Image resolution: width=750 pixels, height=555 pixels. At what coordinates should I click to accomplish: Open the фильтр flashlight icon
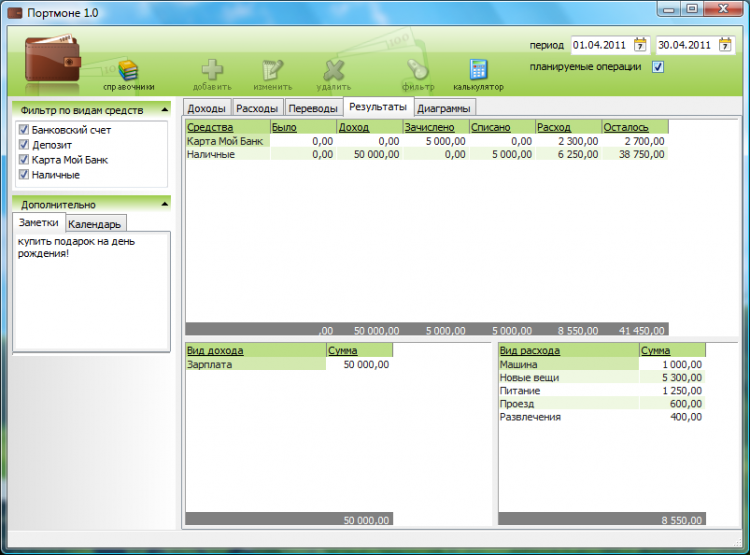click(418, 70)
